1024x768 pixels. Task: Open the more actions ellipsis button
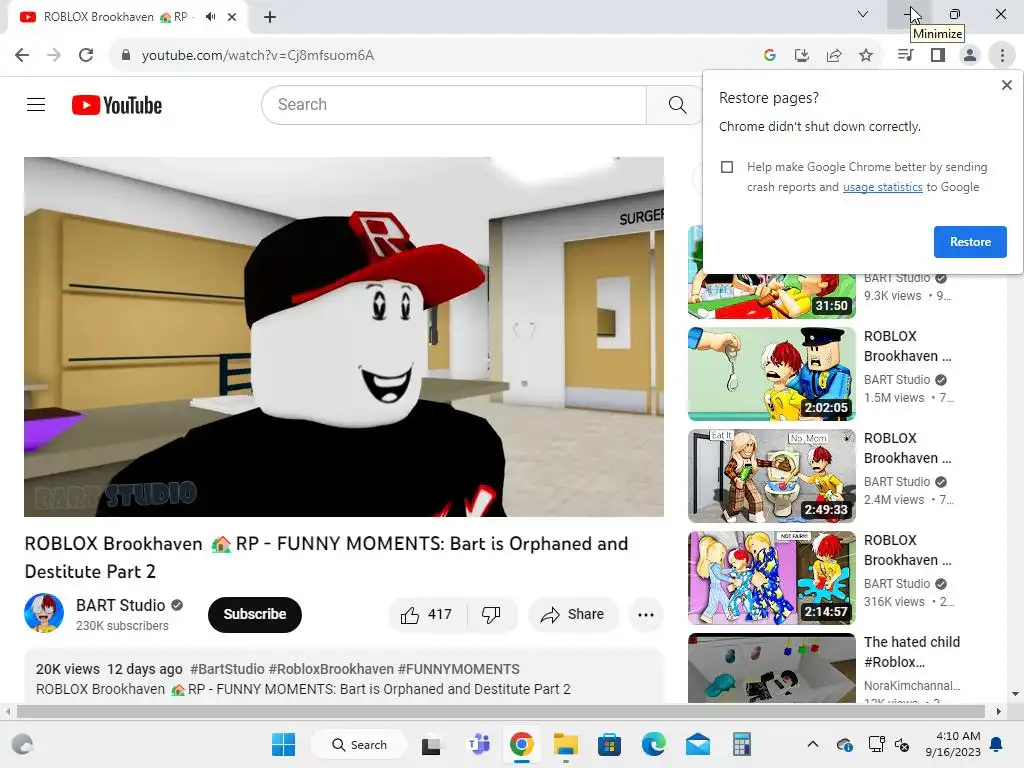pos(645,615)
